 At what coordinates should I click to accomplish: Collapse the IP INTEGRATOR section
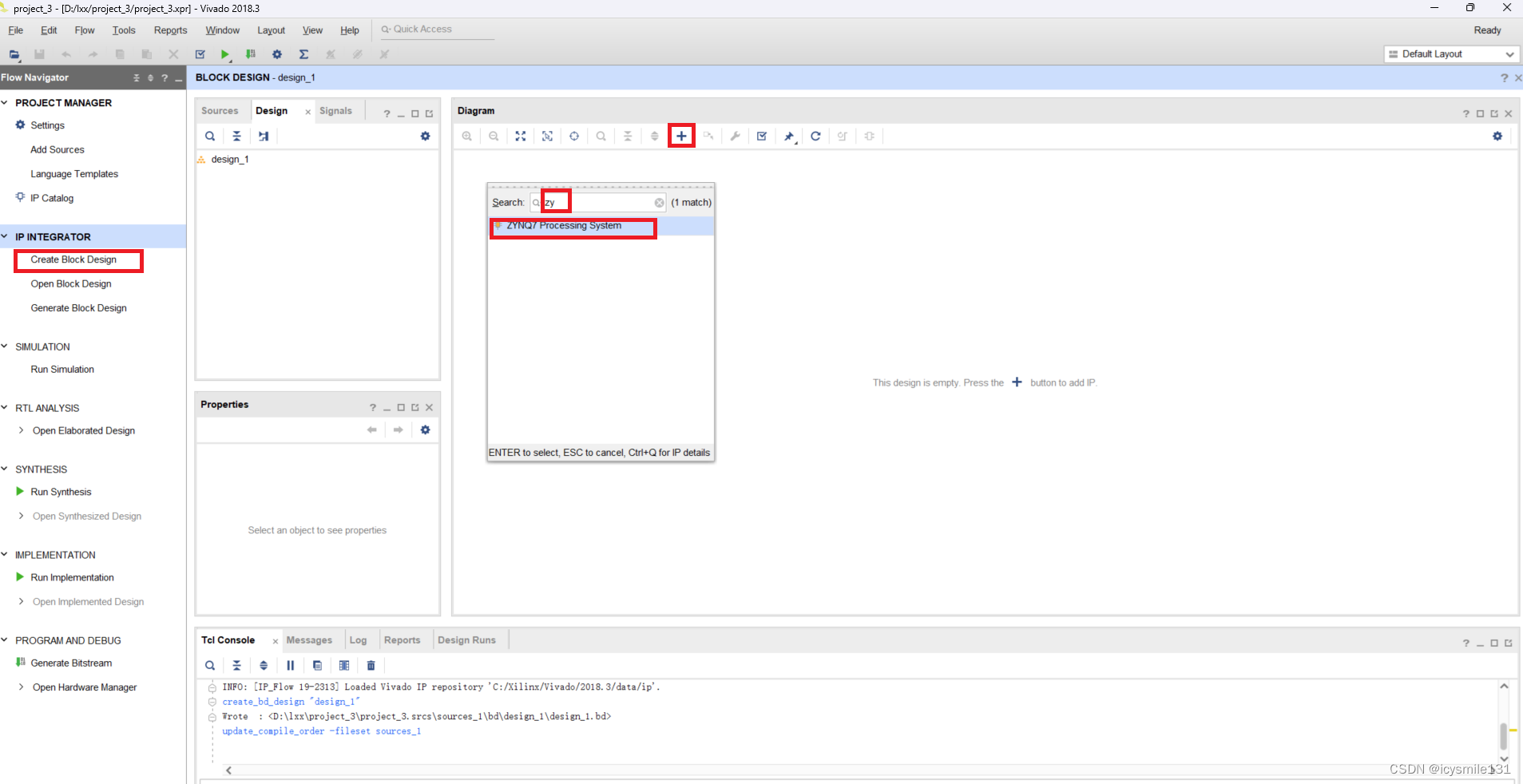point(5,236)
